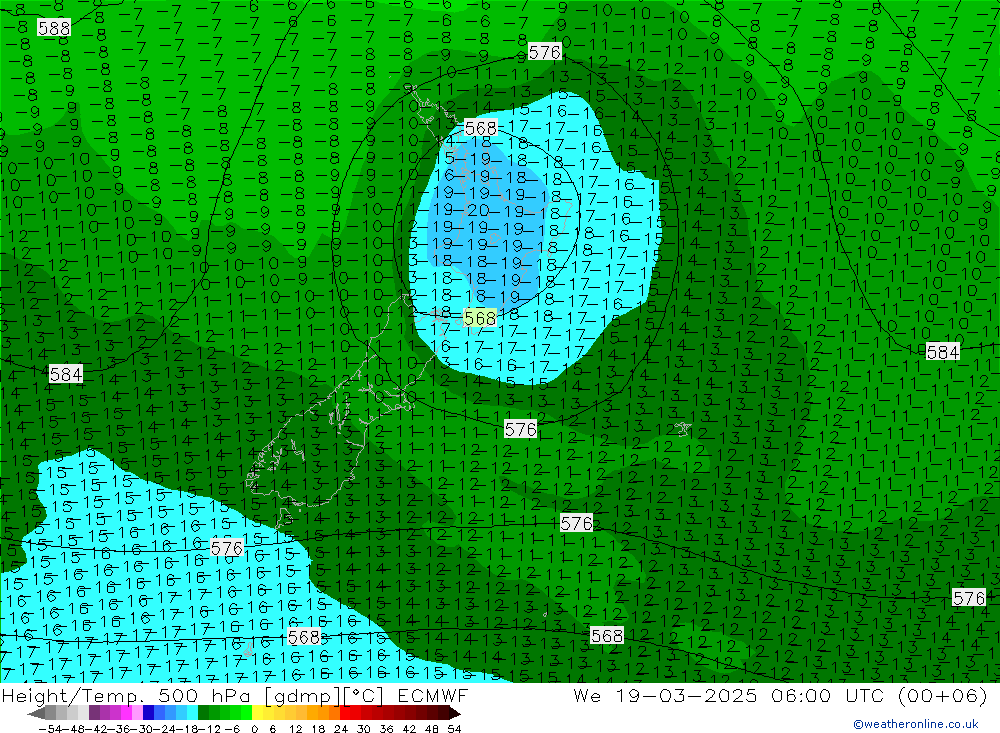Pick the dark green legend swatch above -12
This screenshot has width=1000, height=733.
(x=203, y=713)
